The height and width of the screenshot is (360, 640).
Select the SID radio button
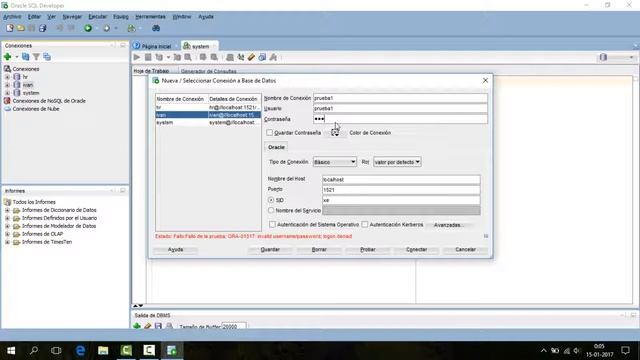(x=271, y=200)
